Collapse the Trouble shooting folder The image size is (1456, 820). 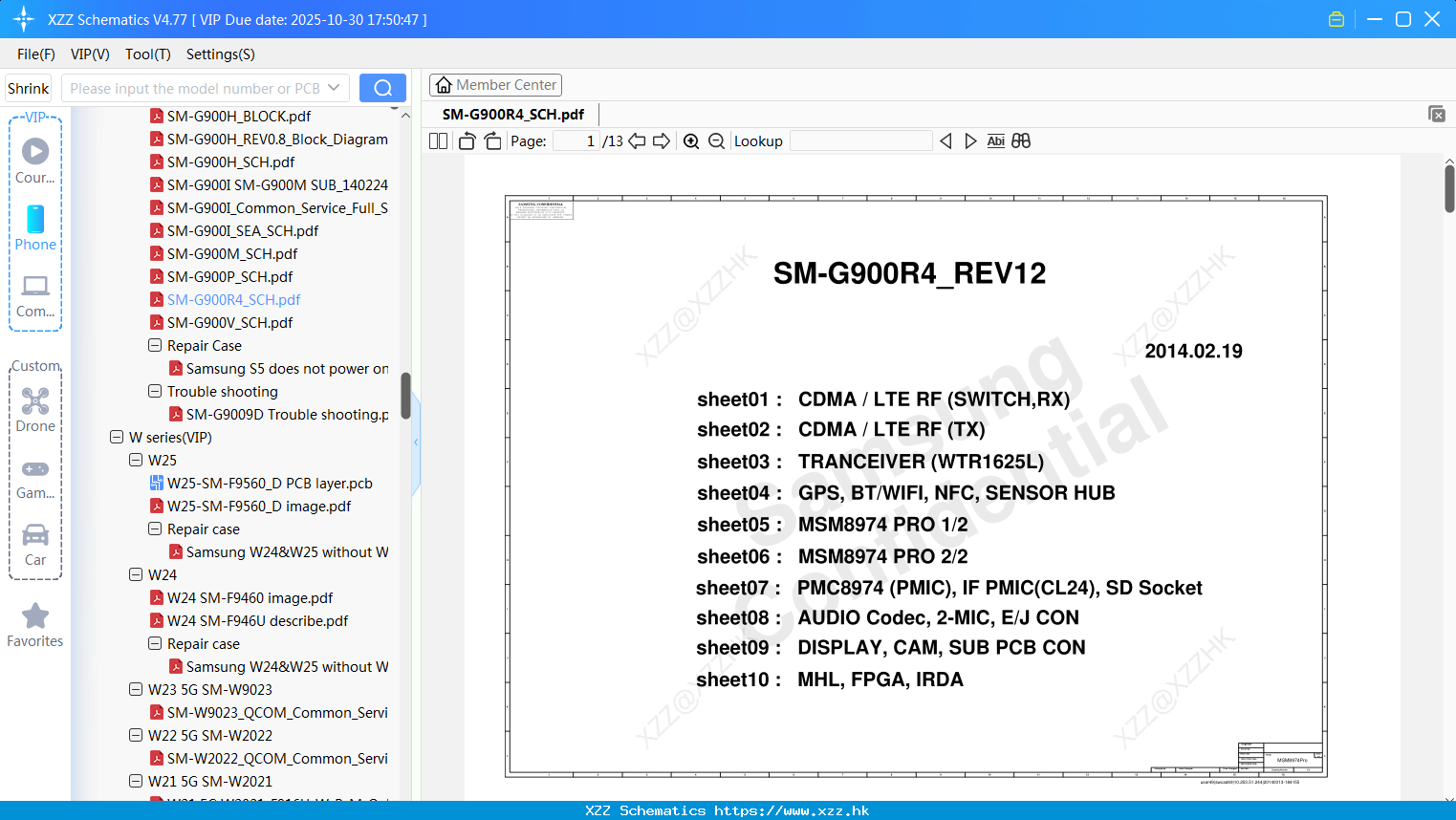point(155,391)
